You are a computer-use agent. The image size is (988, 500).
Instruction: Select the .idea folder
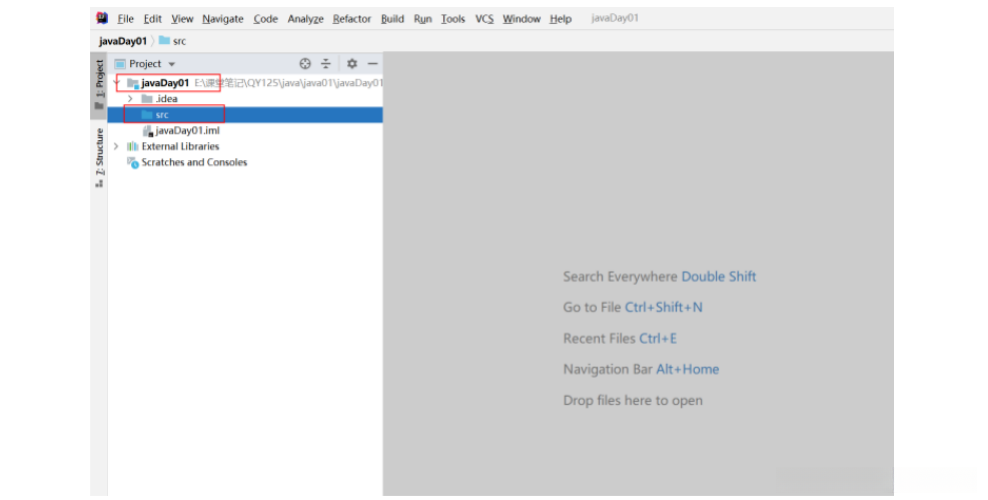pyautogui.click(x=166, y=99)
